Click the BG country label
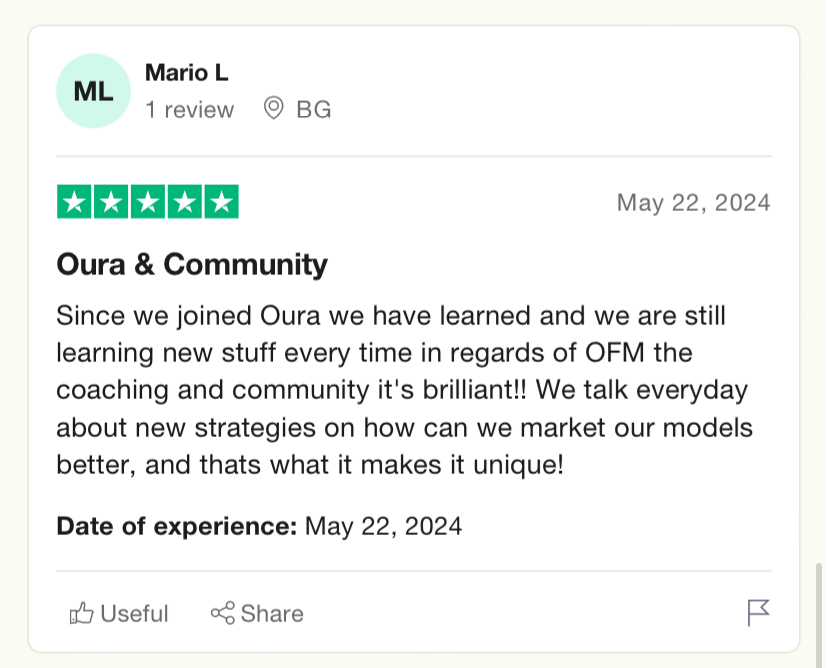 314,110
